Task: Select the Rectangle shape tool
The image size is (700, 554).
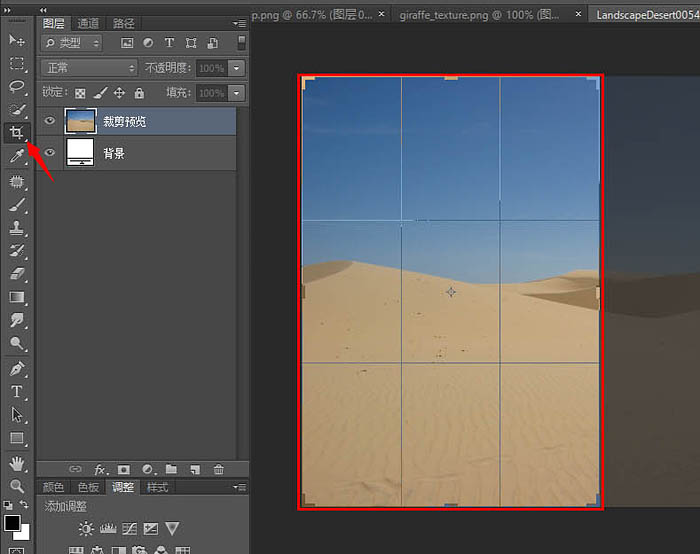Action: (17, 438)
